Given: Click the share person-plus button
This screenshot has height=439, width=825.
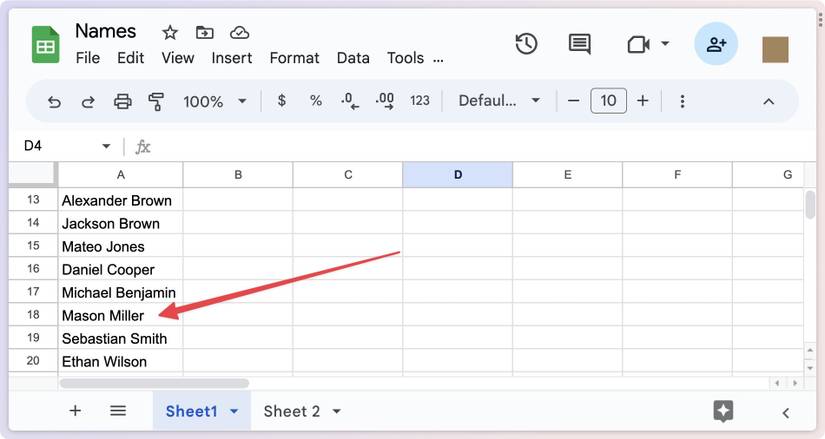Looking at the screenshot, I should 716,44.
